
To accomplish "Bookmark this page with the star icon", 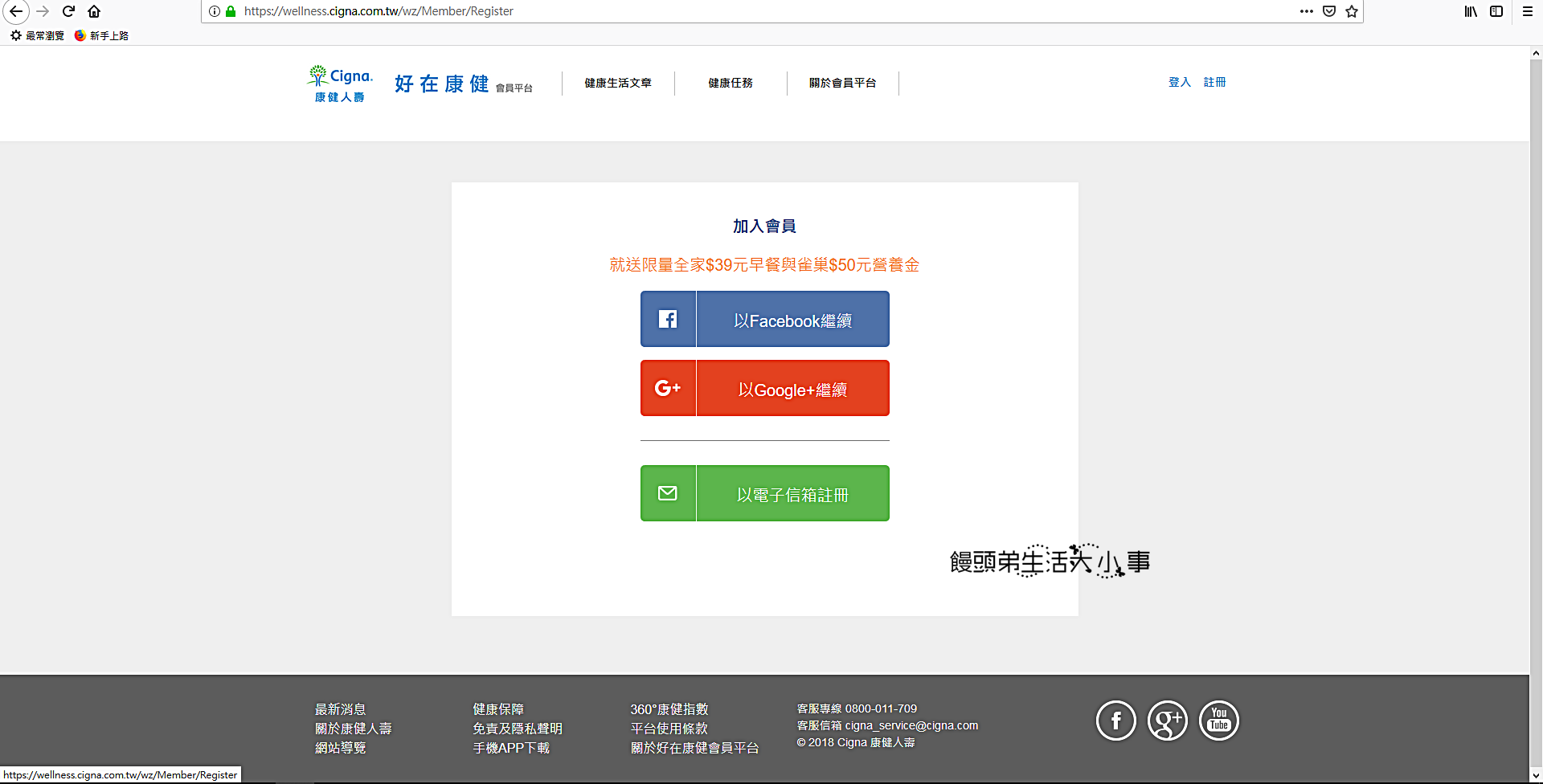I will tap(1352, 11).
